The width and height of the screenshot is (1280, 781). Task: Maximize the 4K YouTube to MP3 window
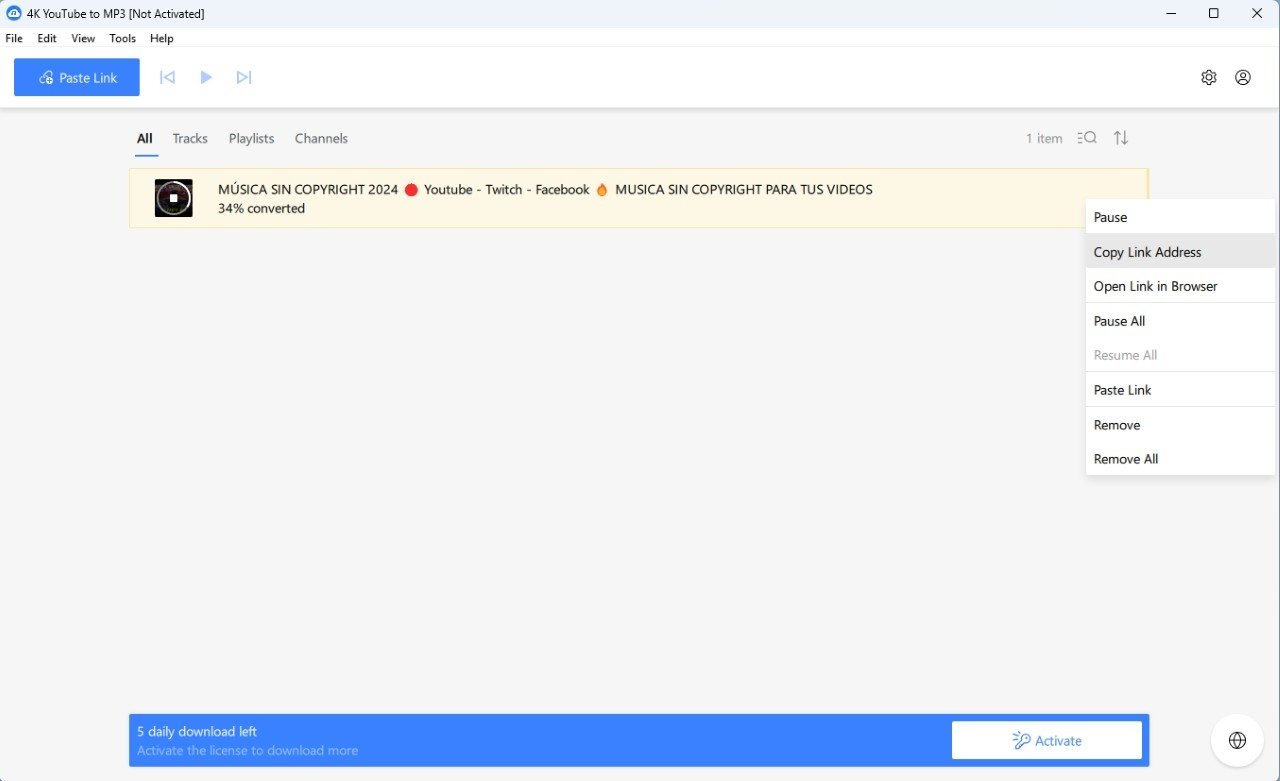tap(1214, 13)
